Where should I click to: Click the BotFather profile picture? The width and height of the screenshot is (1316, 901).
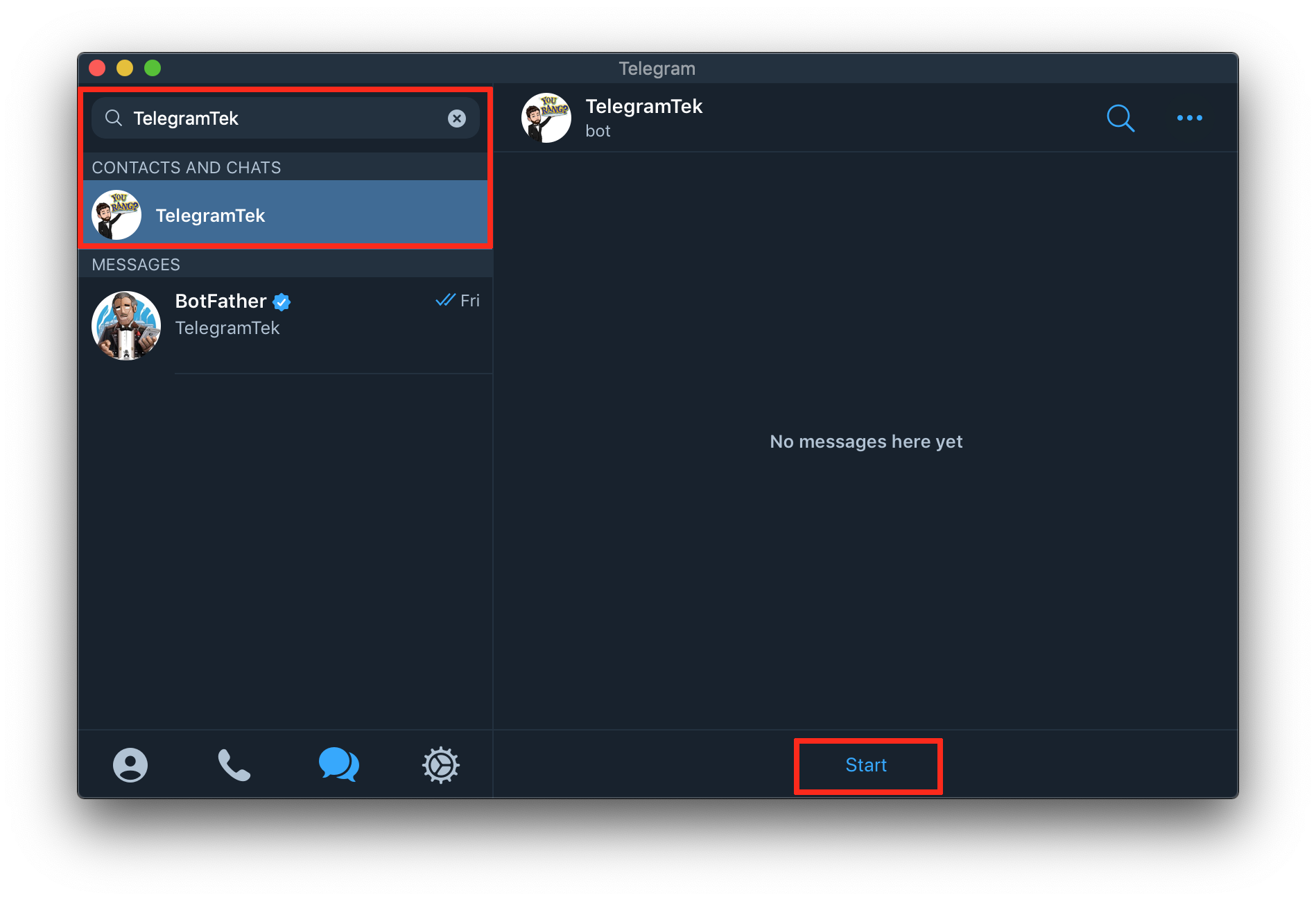(x=126, y=326)
